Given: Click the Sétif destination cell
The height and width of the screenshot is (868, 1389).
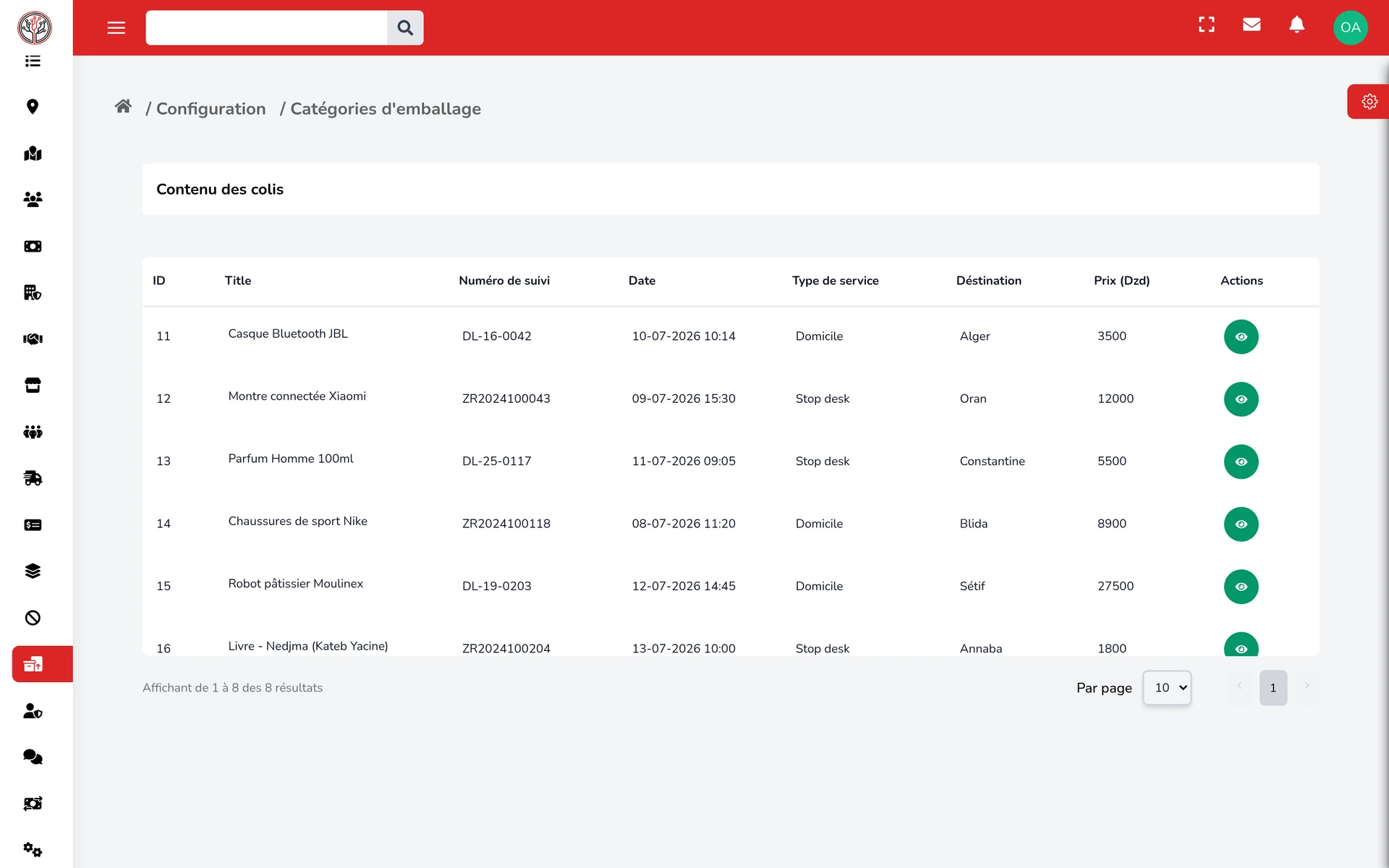Looking at the screenshot, I should pos(972,587).
